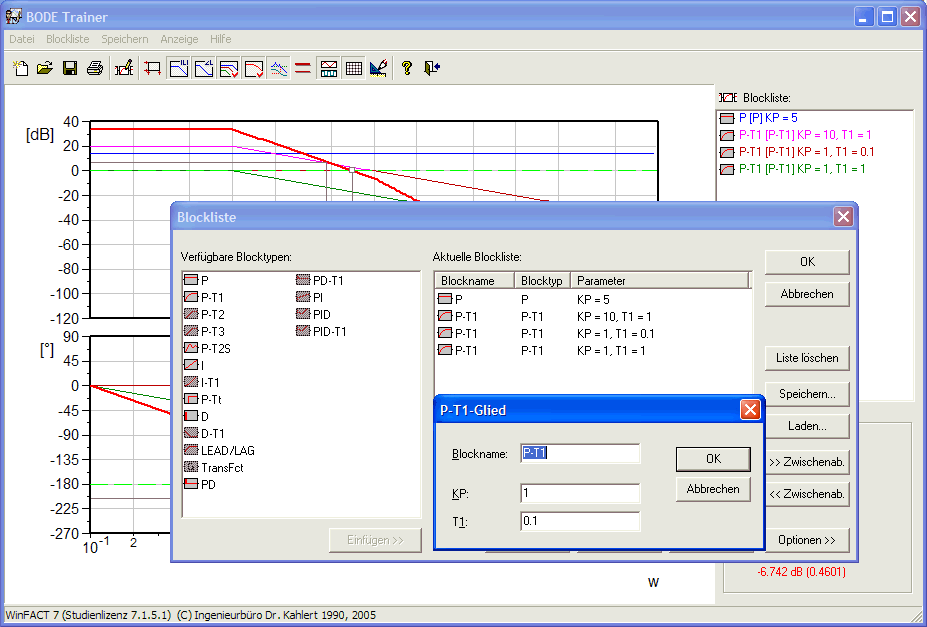Click the Laden... button

tap(807, 425)
